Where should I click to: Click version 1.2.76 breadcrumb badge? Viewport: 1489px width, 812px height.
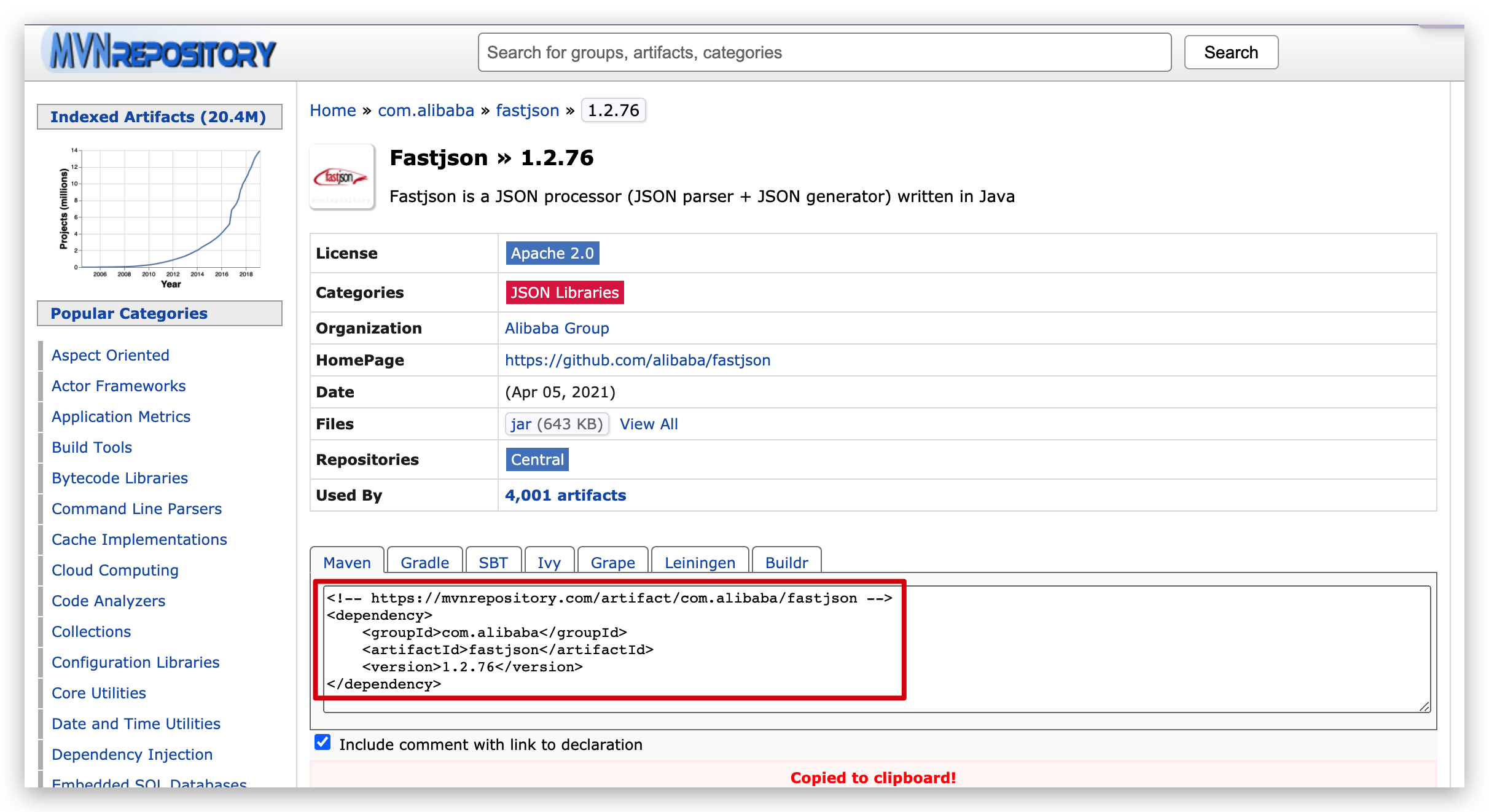pyautogui.click(x=613, y=110)
